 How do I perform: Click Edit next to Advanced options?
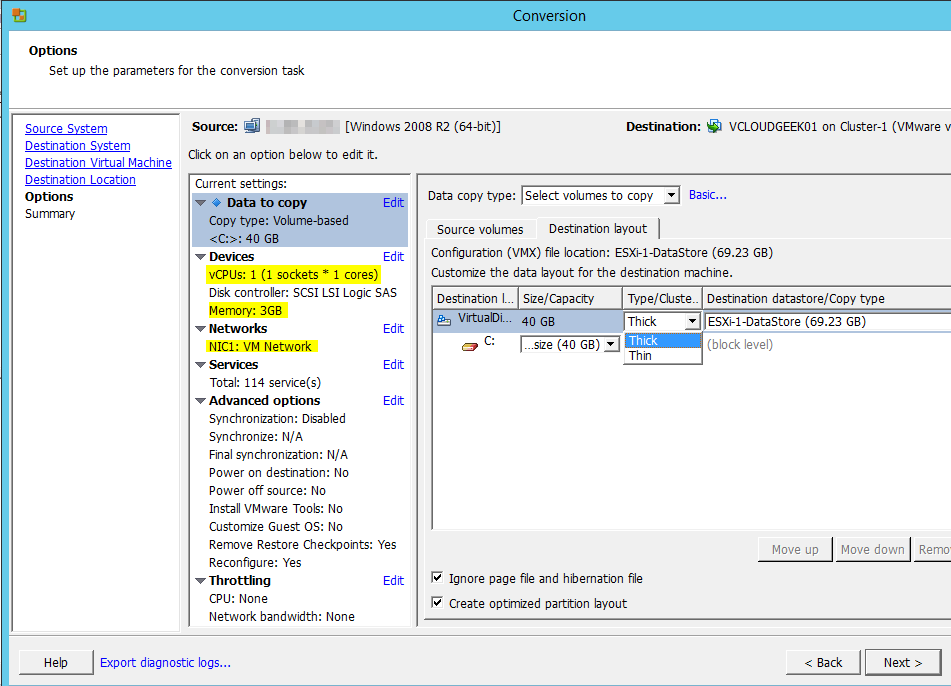tap(393, 400)
